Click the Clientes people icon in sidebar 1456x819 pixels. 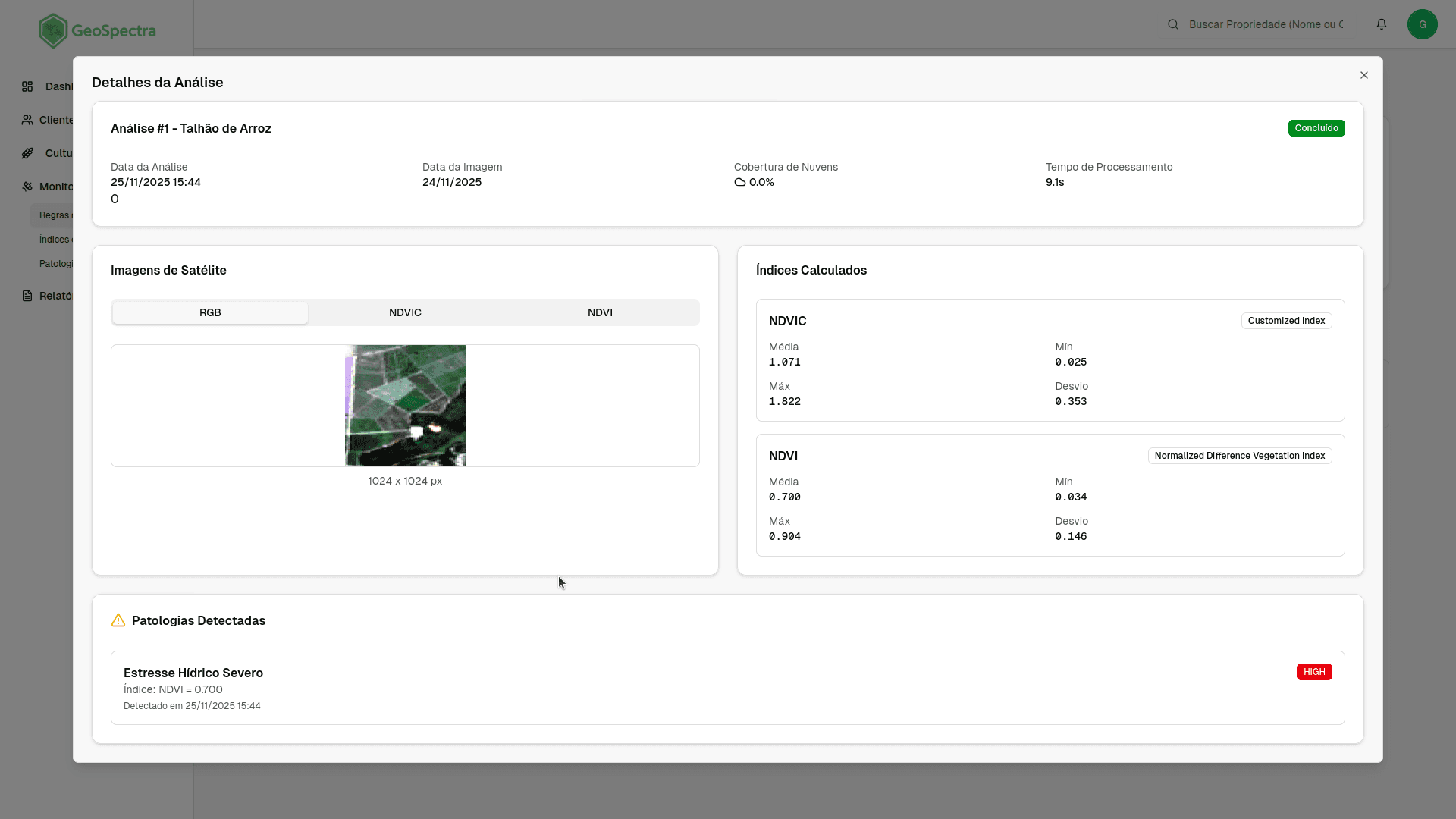[x=27, y=120]
